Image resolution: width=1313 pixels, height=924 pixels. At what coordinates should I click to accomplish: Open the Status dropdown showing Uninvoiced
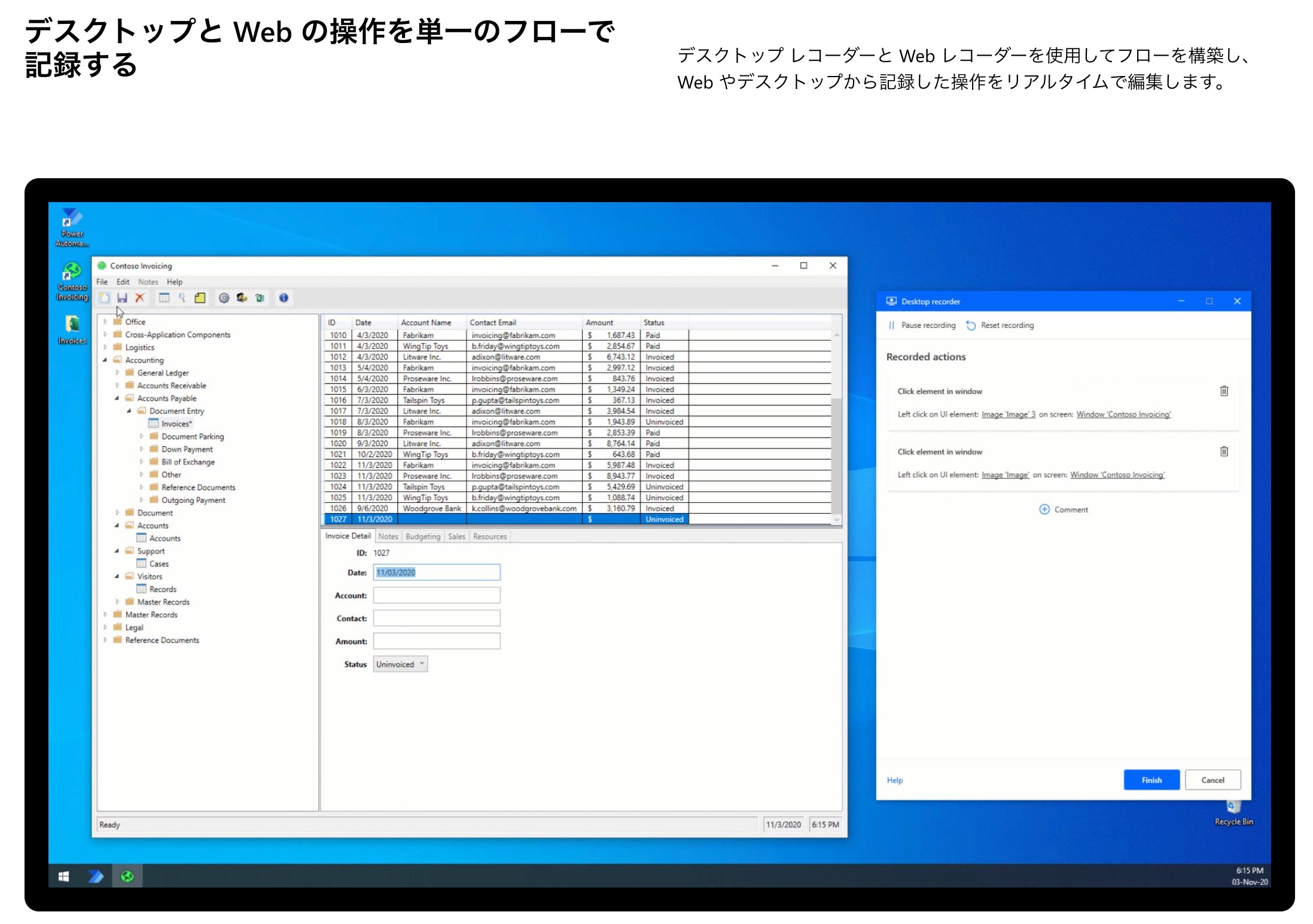click(400, 664)
